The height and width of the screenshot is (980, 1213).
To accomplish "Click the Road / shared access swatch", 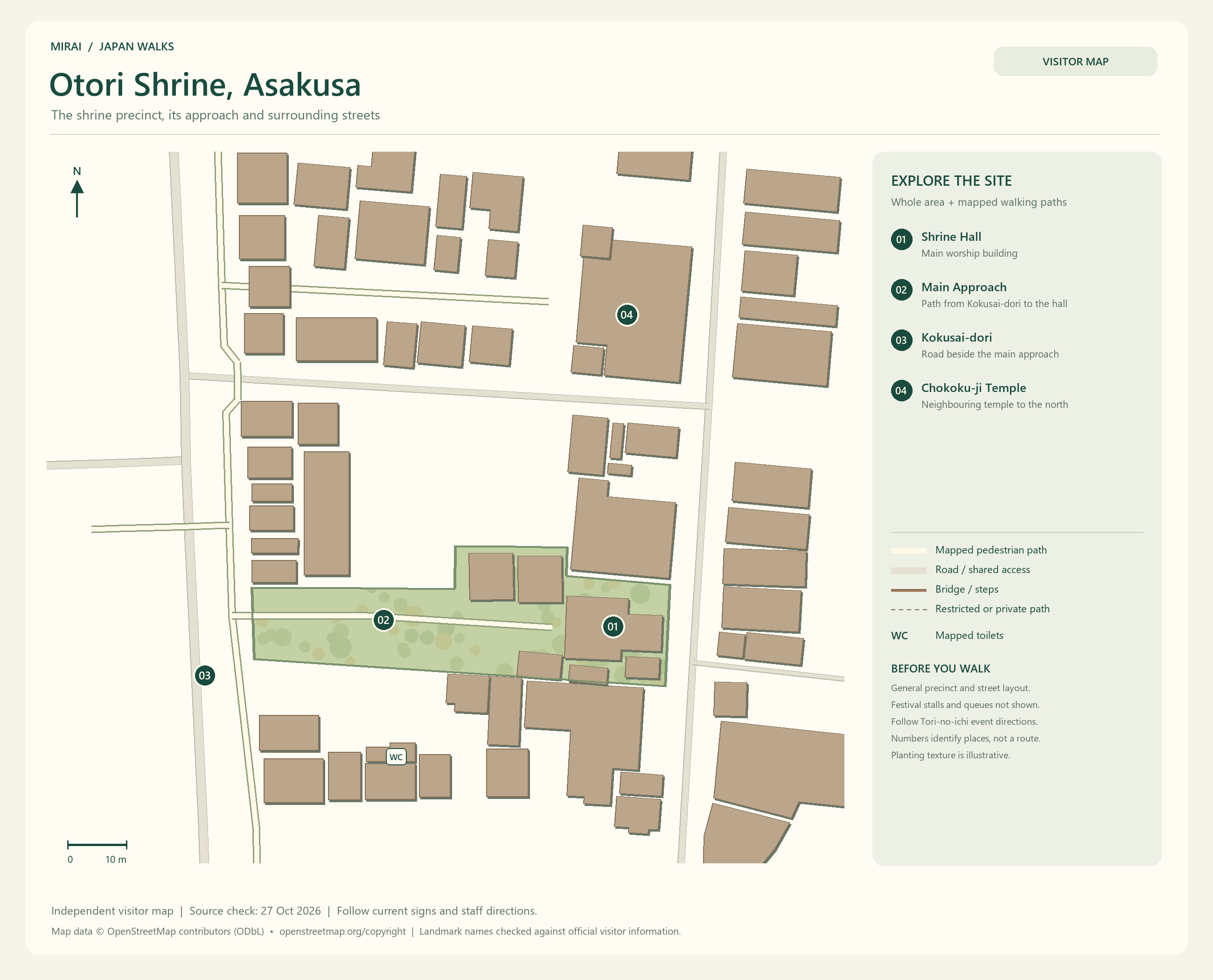I will 908,570.
